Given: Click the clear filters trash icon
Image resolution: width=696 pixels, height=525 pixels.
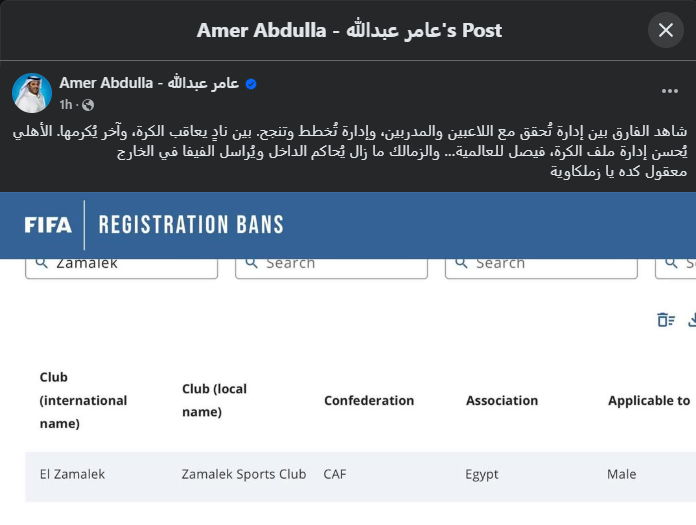Looking at the screenshot, I should 666,320.
